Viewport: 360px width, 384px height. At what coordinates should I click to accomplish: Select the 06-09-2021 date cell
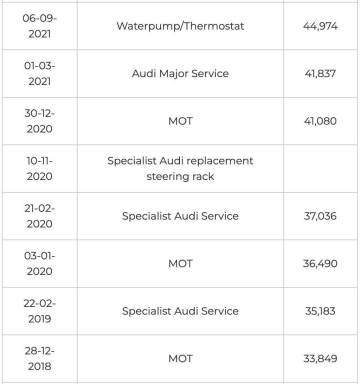pyautogui.click(x=40, y=26)
